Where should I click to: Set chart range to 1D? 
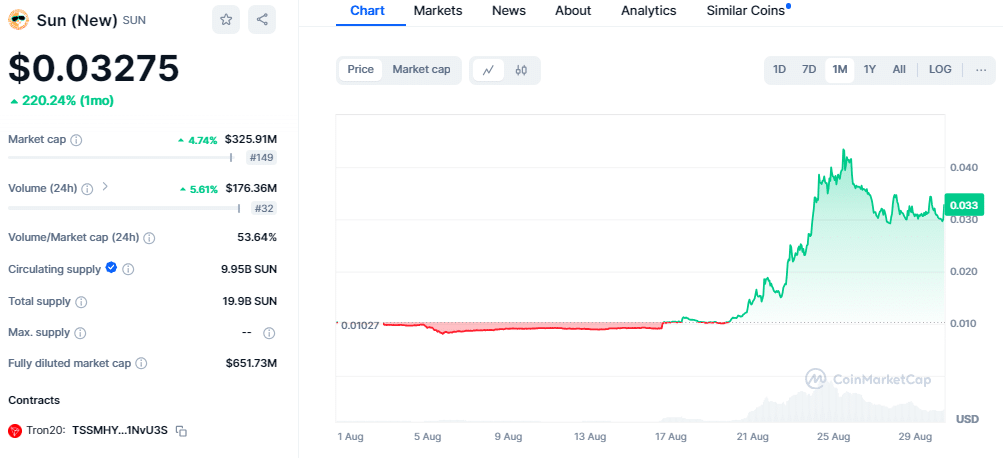pyautogui.click(x=779, y=70)
